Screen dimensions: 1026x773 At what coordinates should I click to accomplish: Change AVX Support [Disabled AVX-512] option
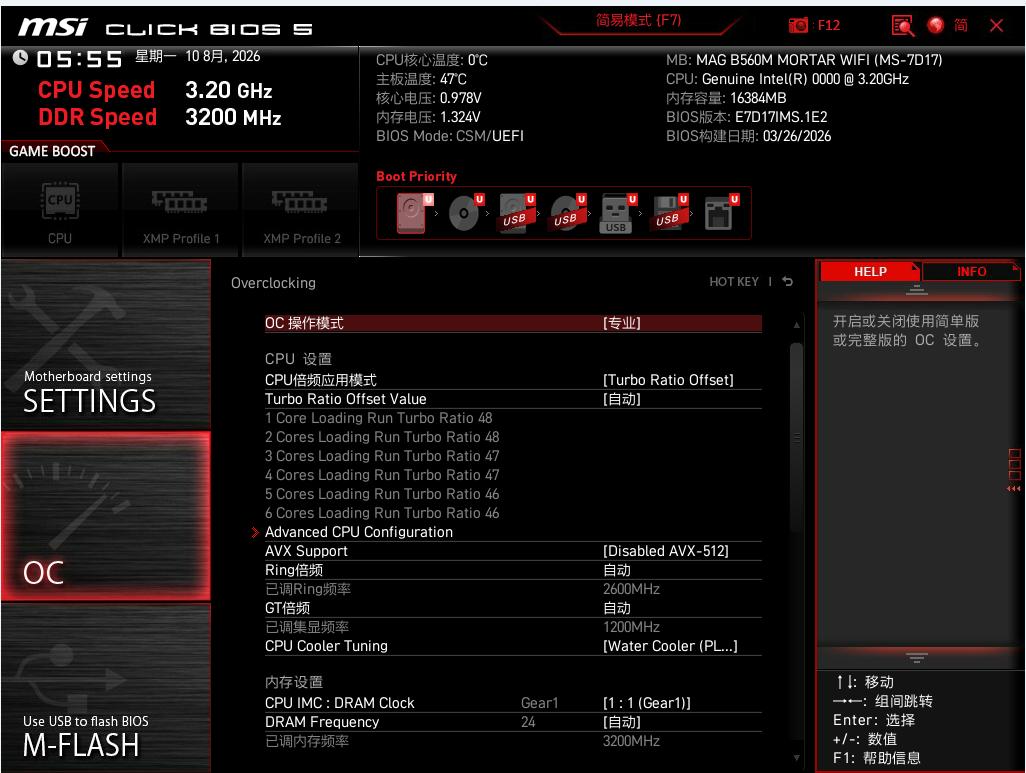[513, 551]
